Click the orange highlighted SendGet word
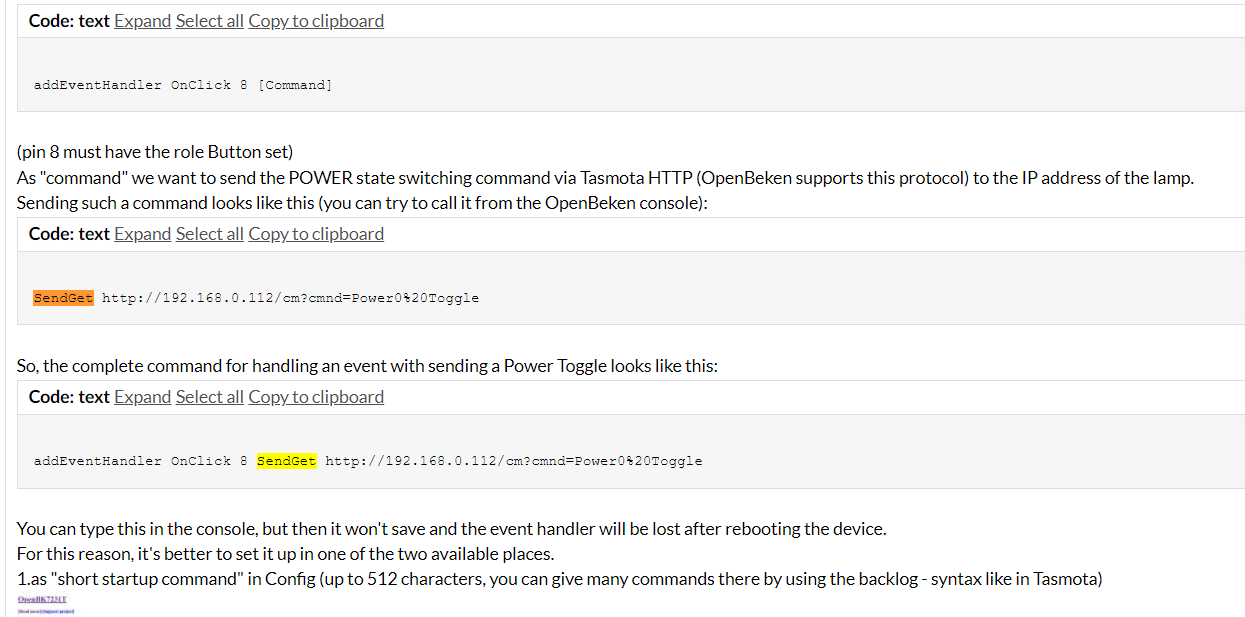The height and width of the screenshot is (617, 1245). [63, 298]
